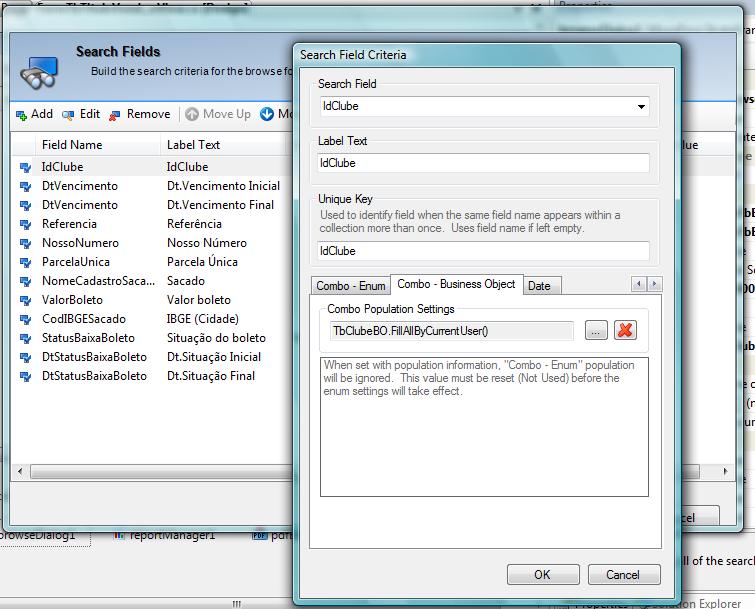
Task: Click the Field Name column header
Action: (x=72, y=145)
